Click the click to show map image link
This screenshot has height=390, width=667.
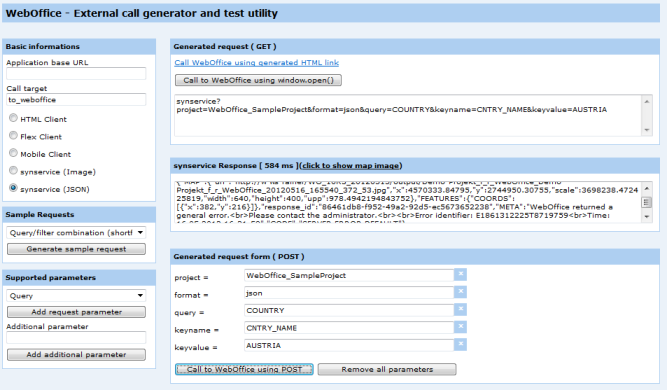click(x=351, y=165)
